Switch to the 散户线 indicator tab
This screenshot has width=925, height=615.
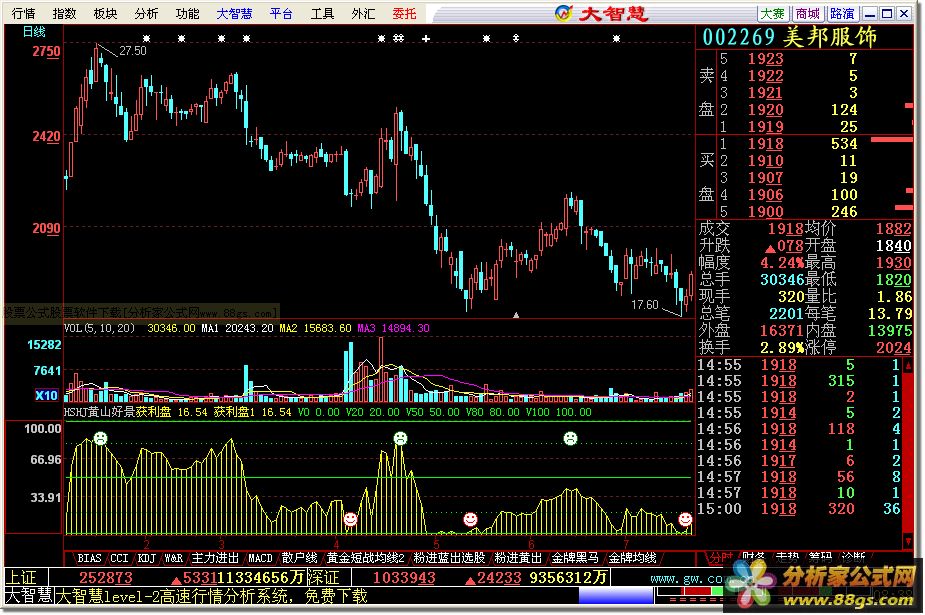pos(299,558)
